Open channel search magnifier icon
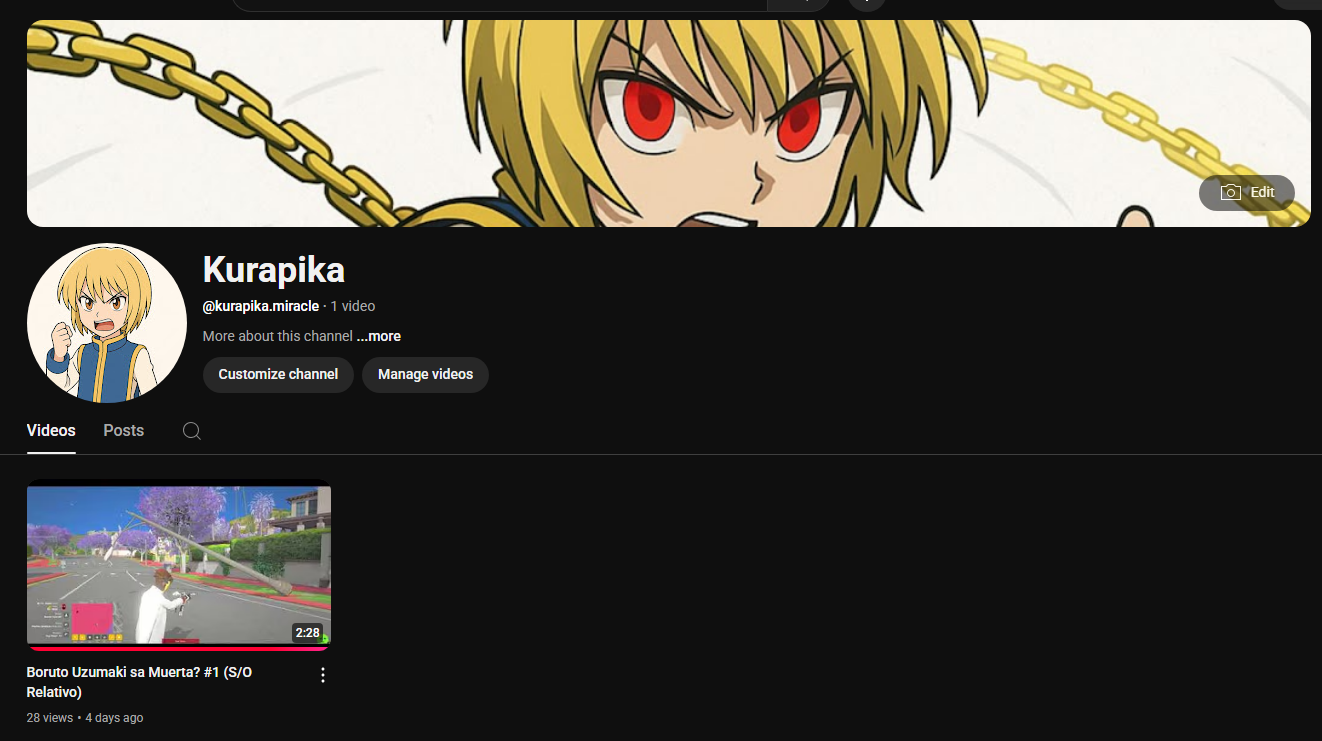 pyautogui.click(x=192, y=431)
